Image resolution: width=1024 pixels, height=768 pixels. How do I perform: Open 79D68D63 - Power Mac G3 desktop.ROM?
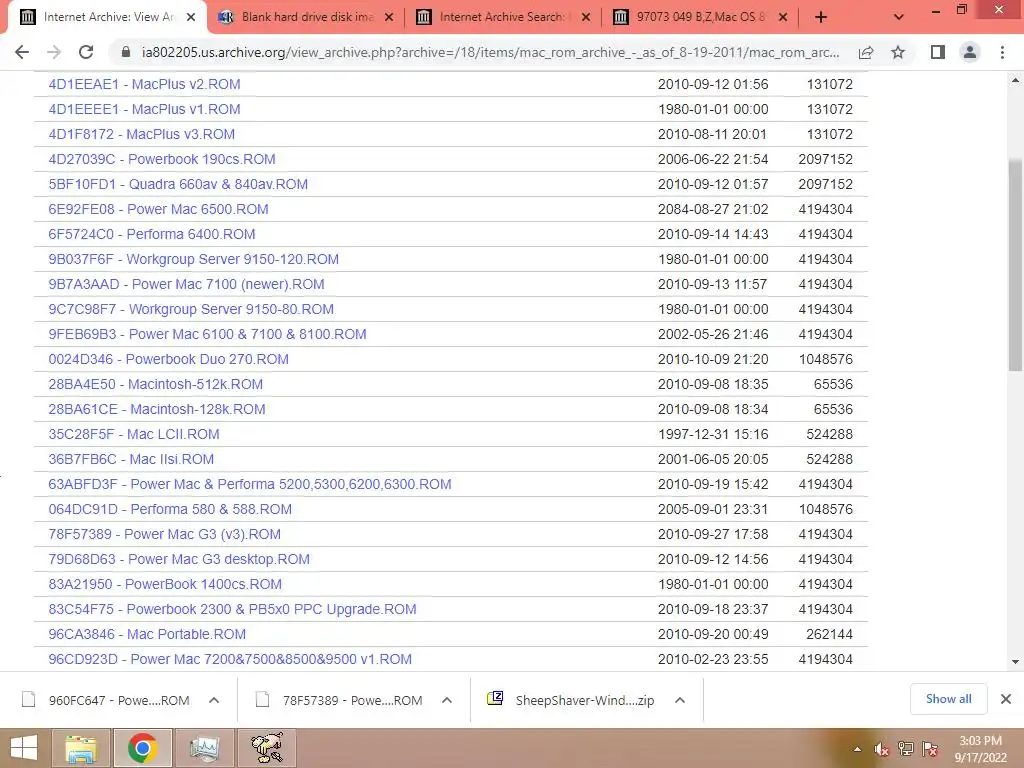pyautogui.click(x=179, y=560)
